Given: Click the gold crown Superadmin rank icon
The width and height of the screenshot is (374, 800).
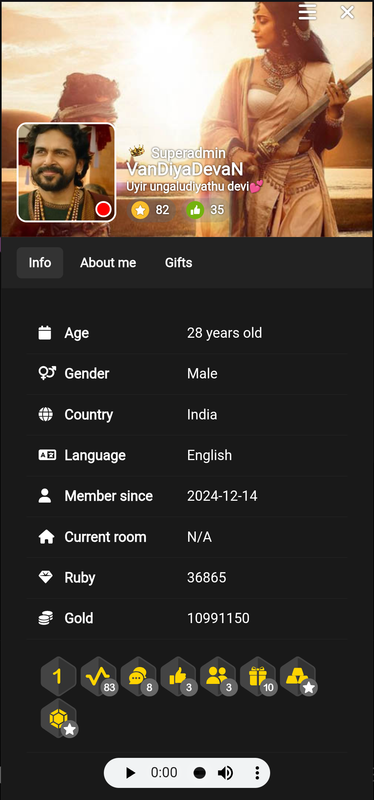Looking at the screenshot, I should 137,152.
